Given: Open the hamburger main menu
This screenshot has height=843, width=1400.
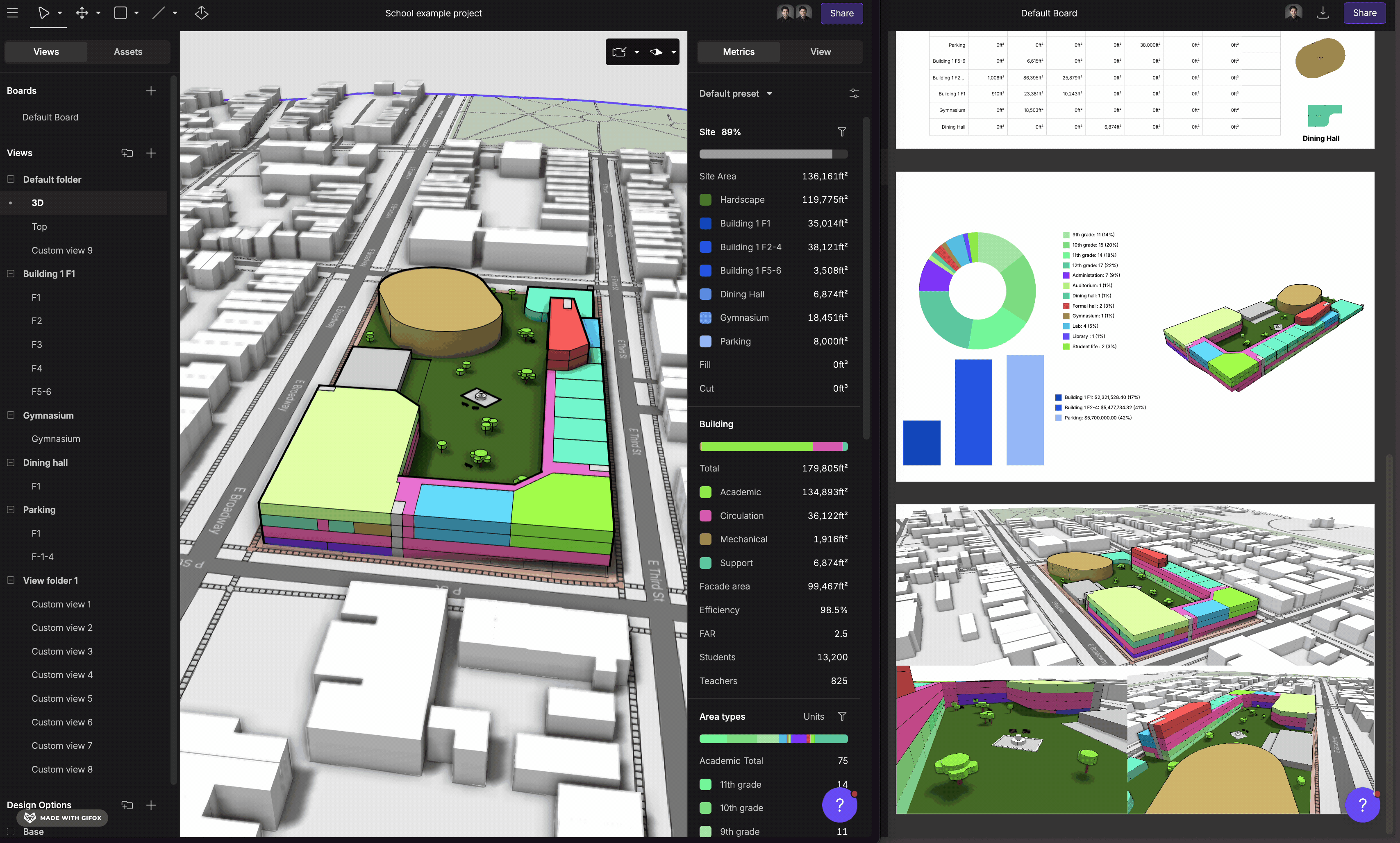Looking at the screenshot, I should (x=12, y=13).
